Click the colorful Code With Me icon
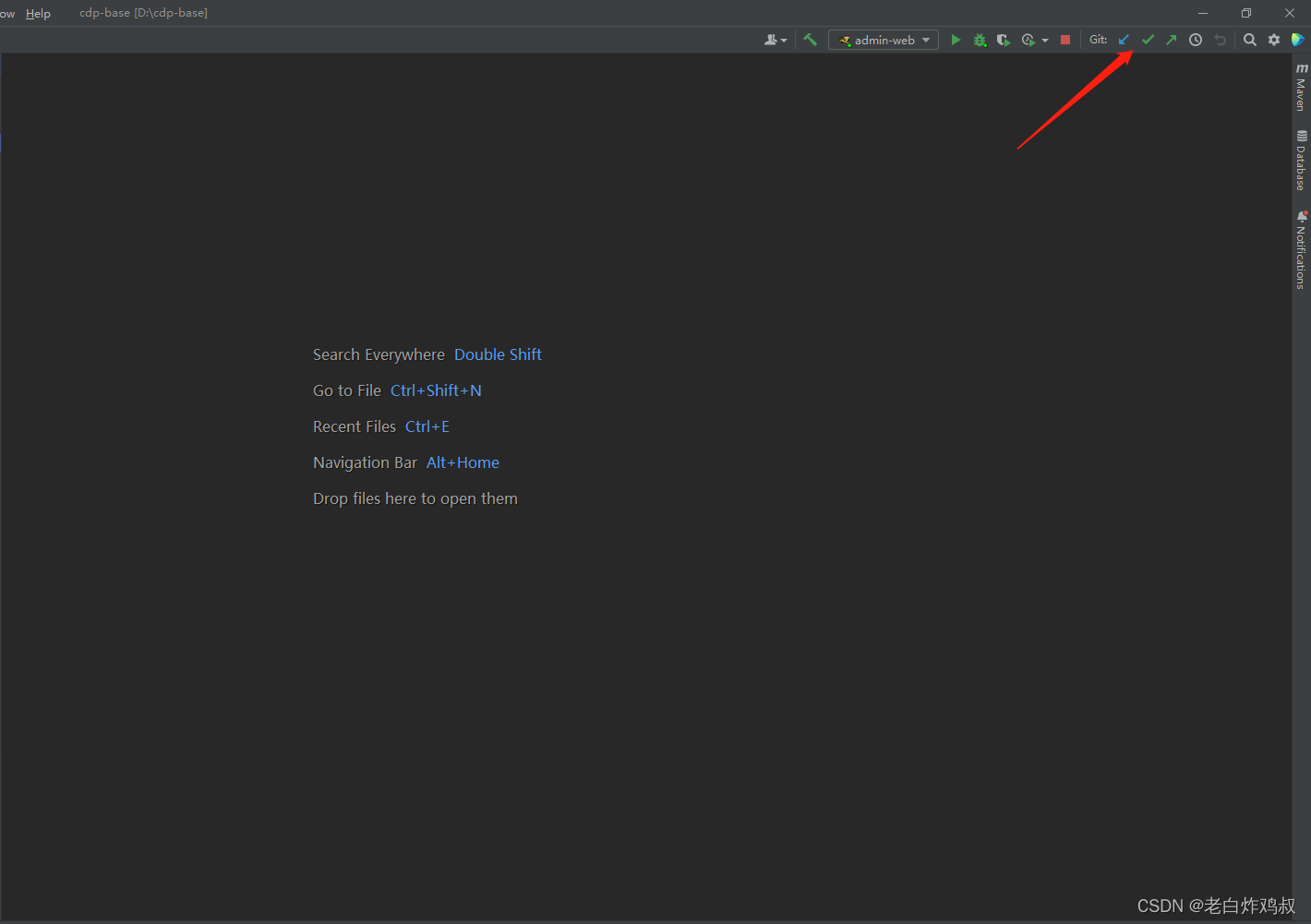This screenshot has height=924, width=1311. click(1297, 40)
